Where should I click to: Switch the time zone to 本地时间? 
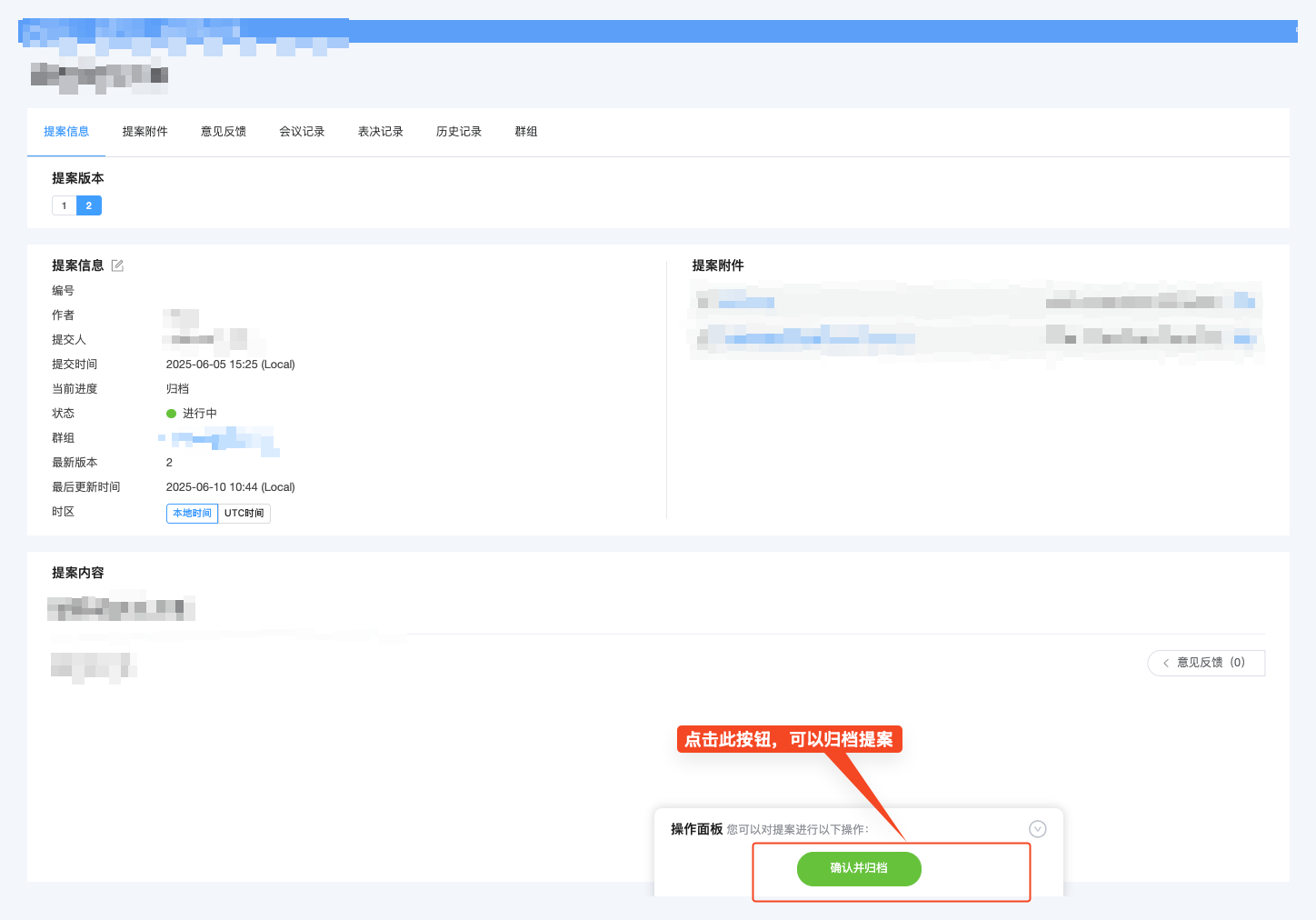click(x=192, y=514)
